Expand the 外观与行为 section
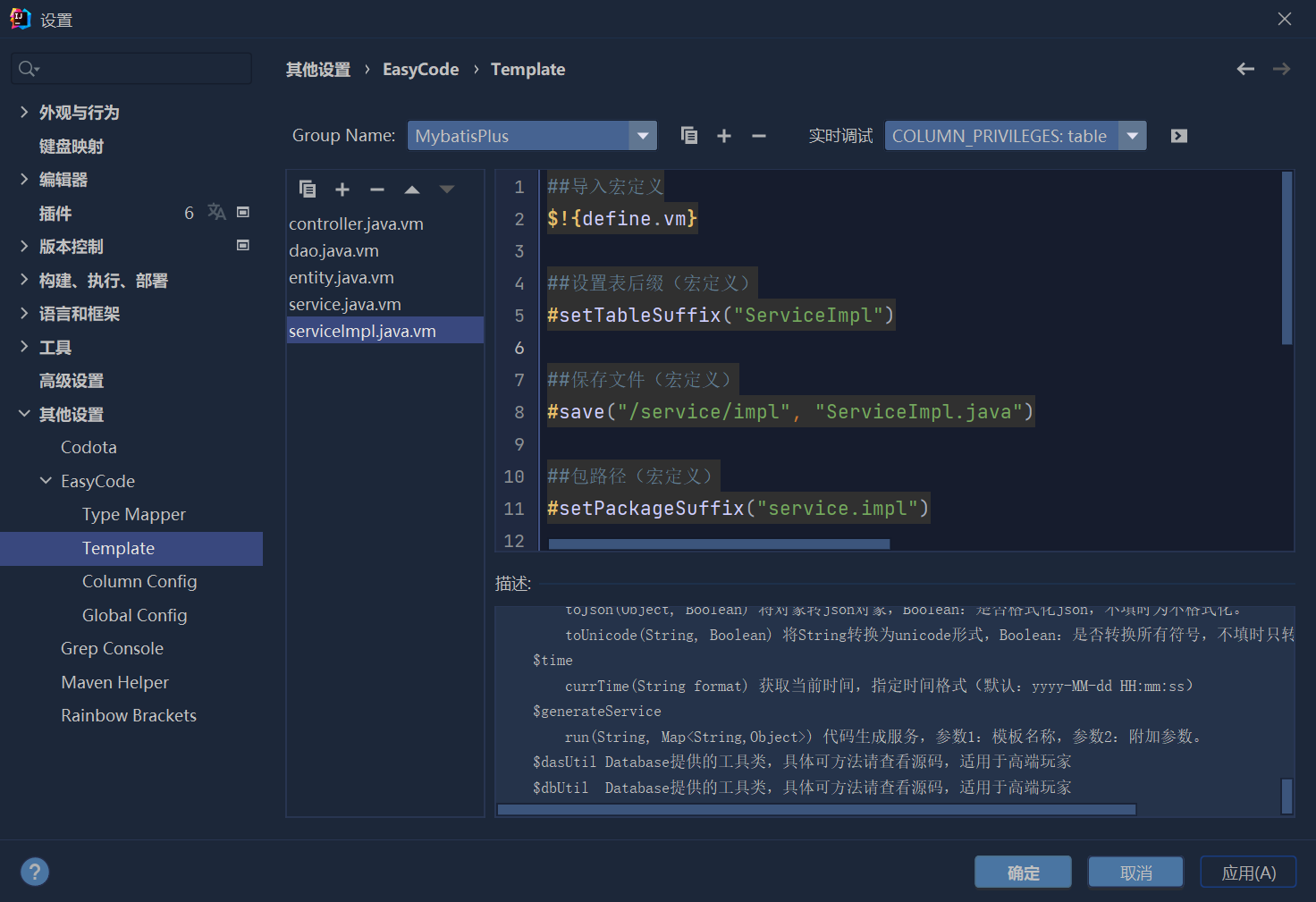The image size is (1316, 902). click(24, 112)
